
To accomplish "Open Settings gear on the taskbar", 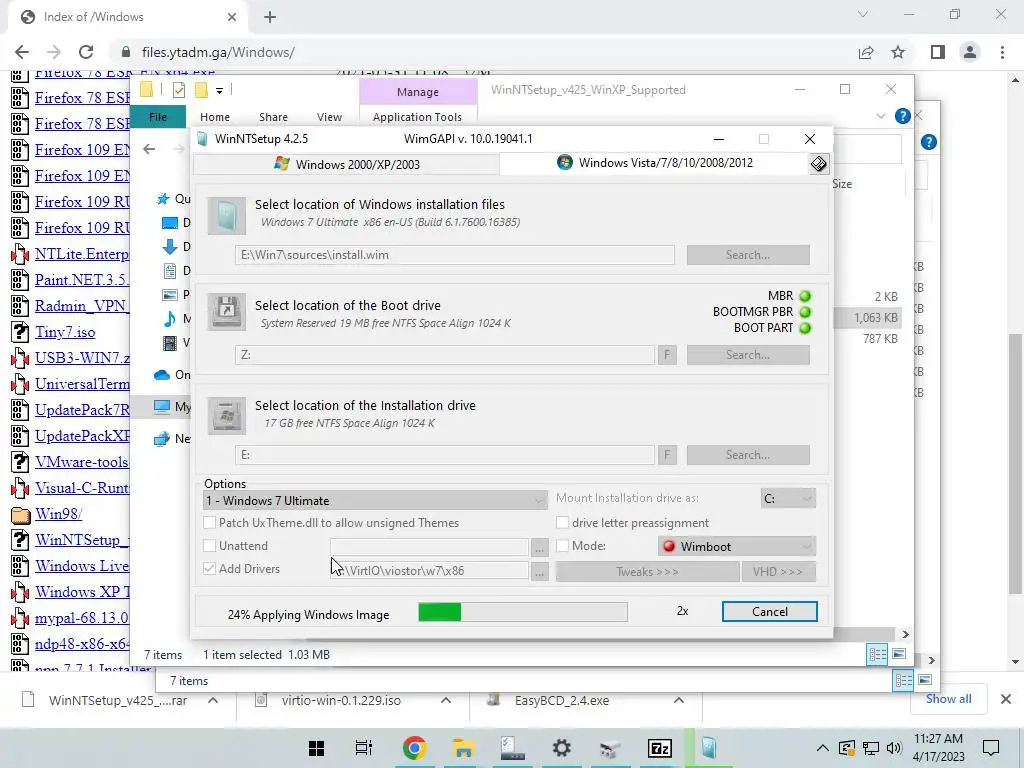I will 561,748.
